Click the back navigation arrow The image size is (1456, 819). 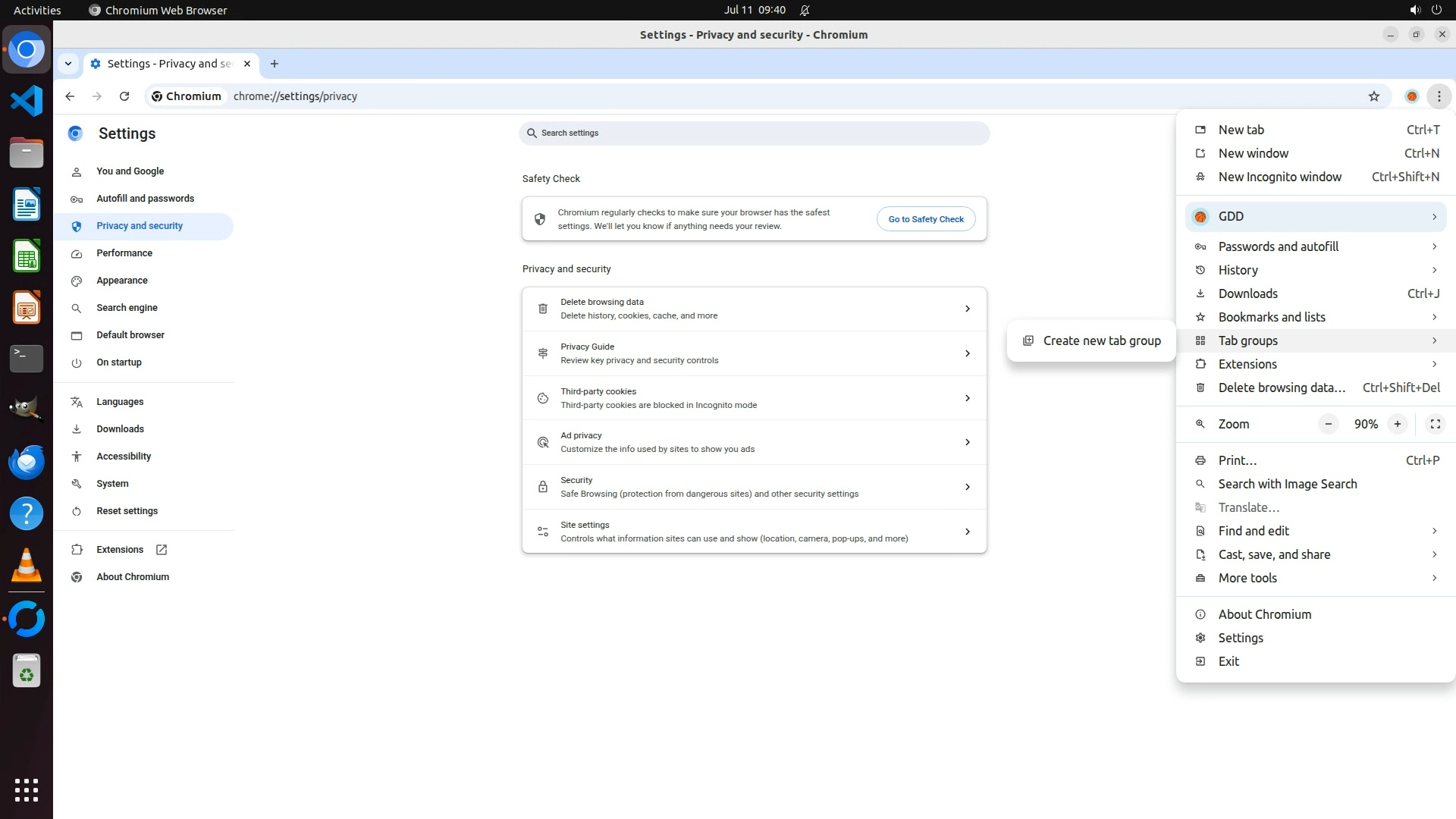70,96
